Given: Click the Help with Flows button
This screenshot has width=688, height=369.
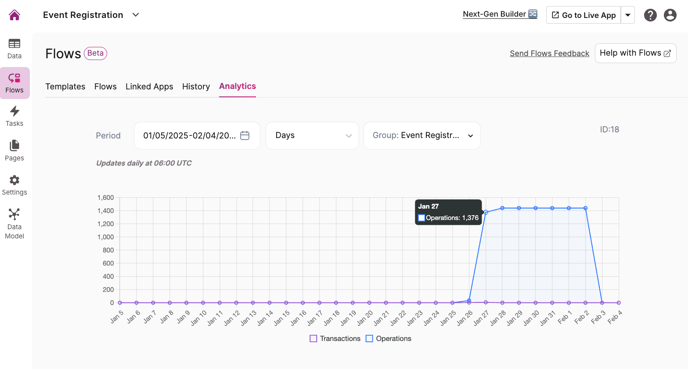Looking at the screenshot, I should [635, 53].
